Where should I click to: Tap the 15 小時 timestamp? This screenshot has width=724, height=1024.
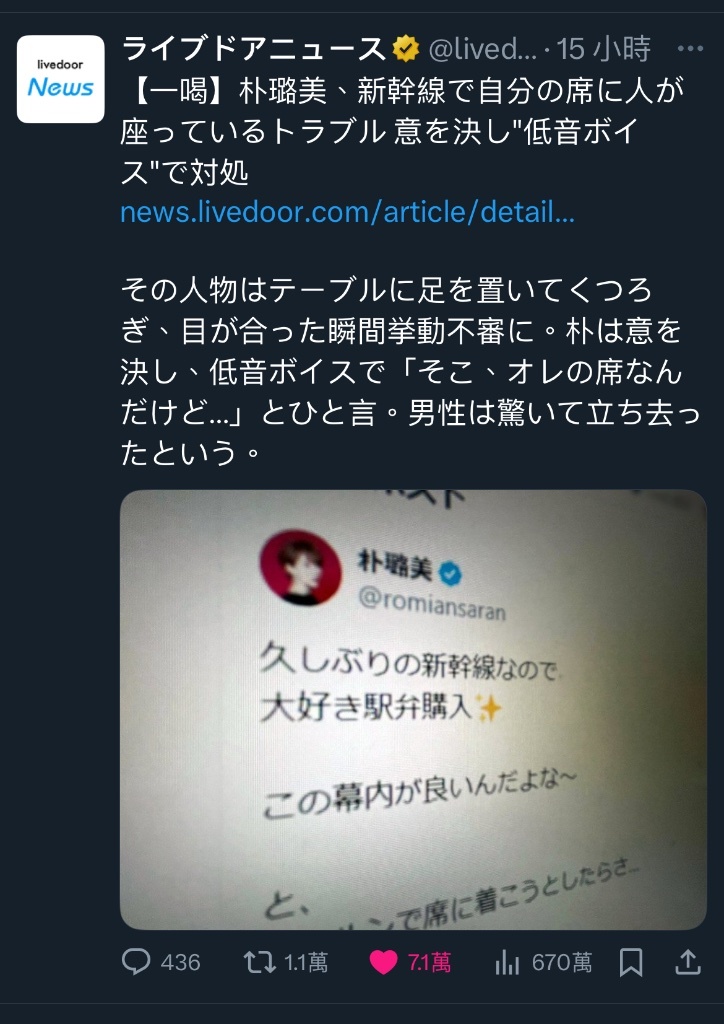pyautogui.click(x=604, y=50)
